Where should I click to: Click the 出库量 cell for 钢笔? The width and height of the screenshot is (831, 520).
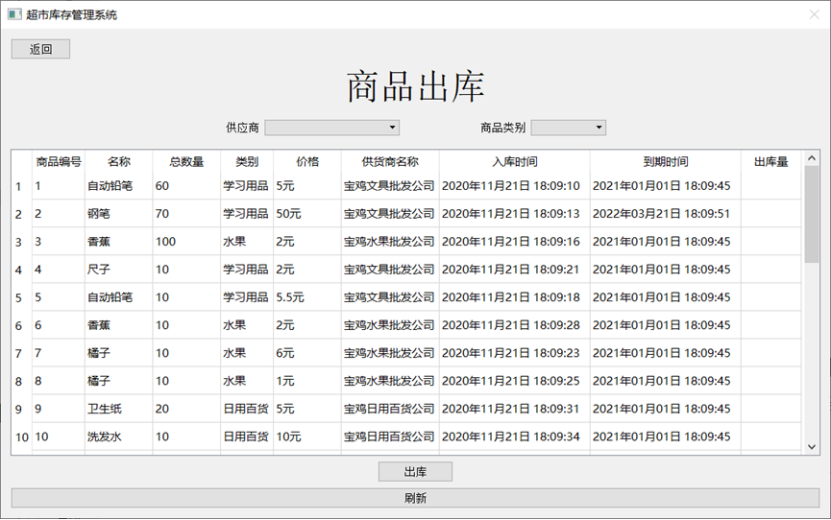click(x=771, y=214)
